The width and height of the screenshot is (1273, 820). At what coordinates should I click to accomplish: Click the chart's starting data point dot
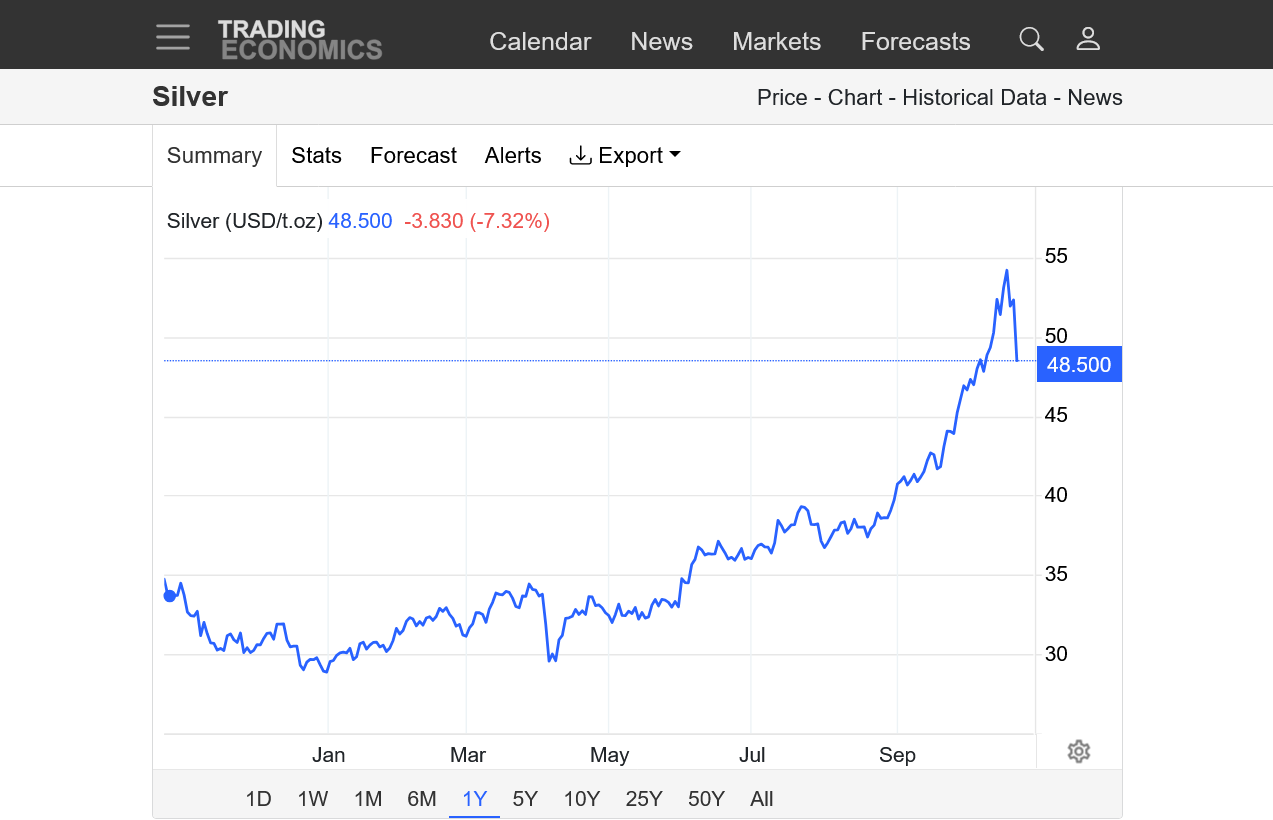[169, 596]
